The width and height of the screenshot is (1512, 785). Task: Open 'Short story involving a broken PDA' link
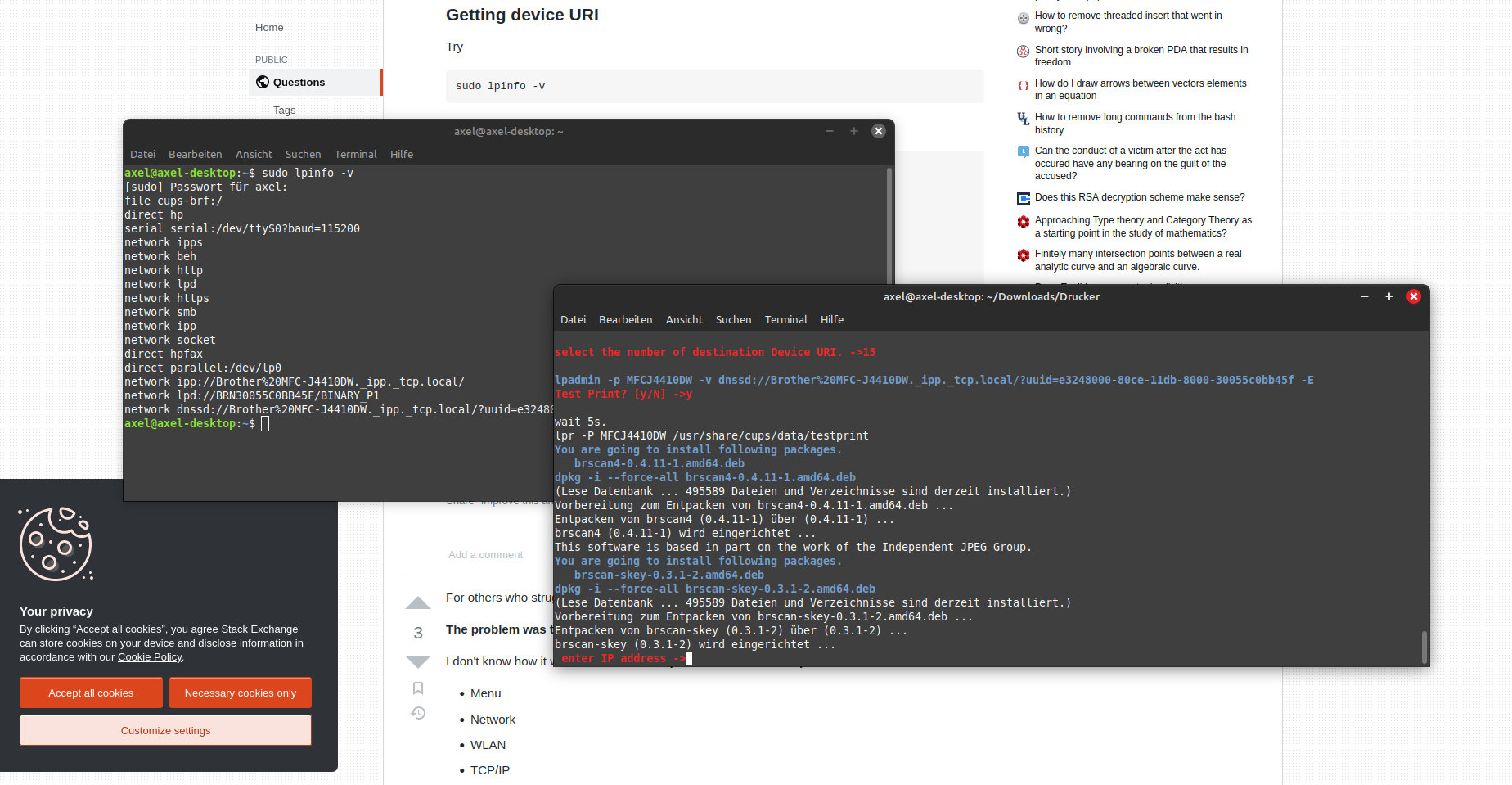1141,56
